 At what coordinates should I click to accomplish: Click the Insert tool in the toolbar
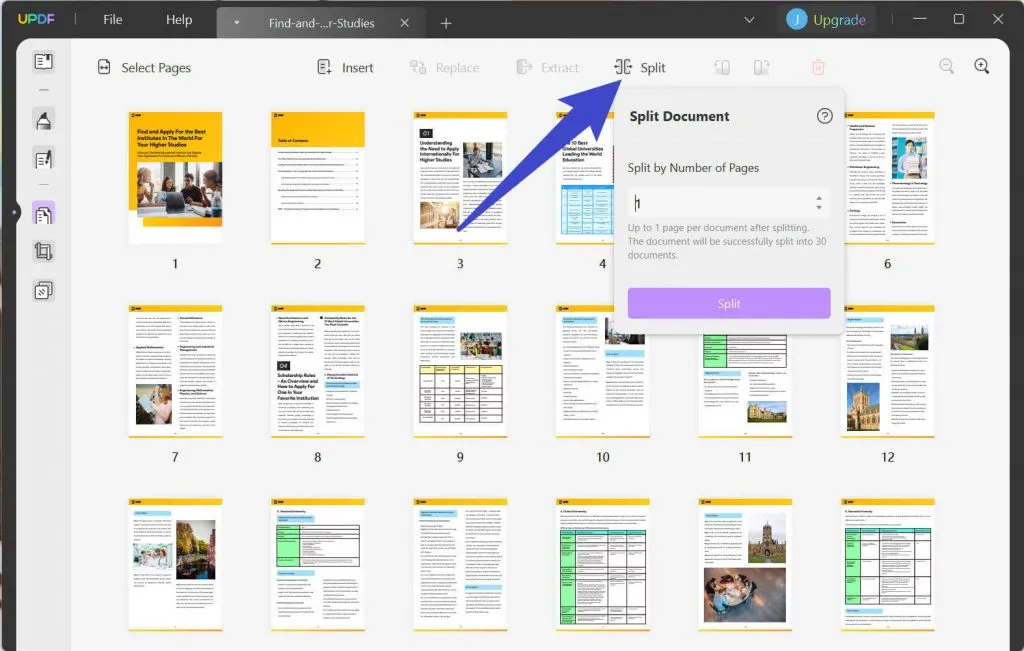tap(345, 67)
